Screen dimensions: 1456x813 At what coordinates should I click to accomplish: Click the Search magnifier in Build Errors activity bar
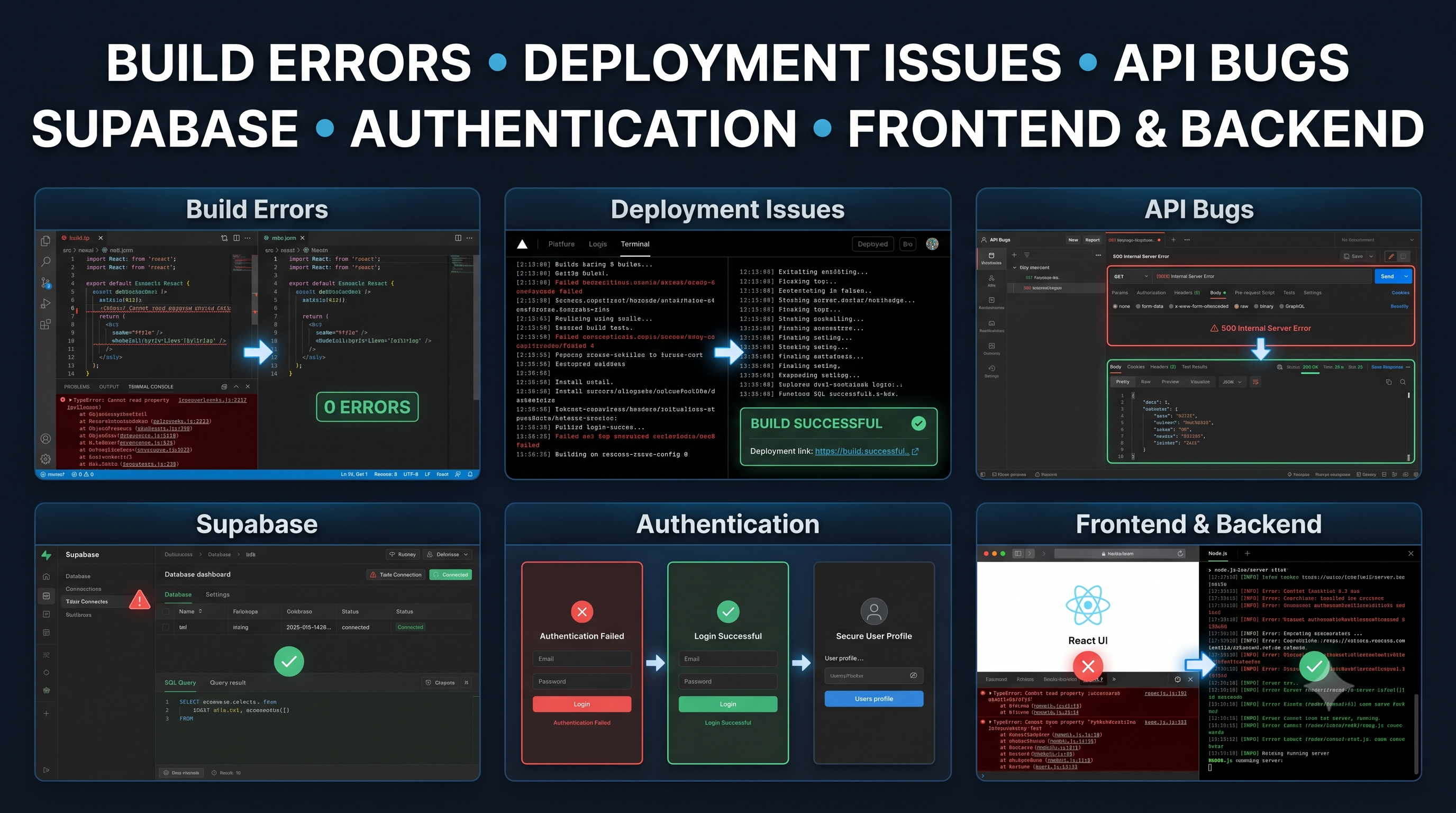tap(46, 261)
